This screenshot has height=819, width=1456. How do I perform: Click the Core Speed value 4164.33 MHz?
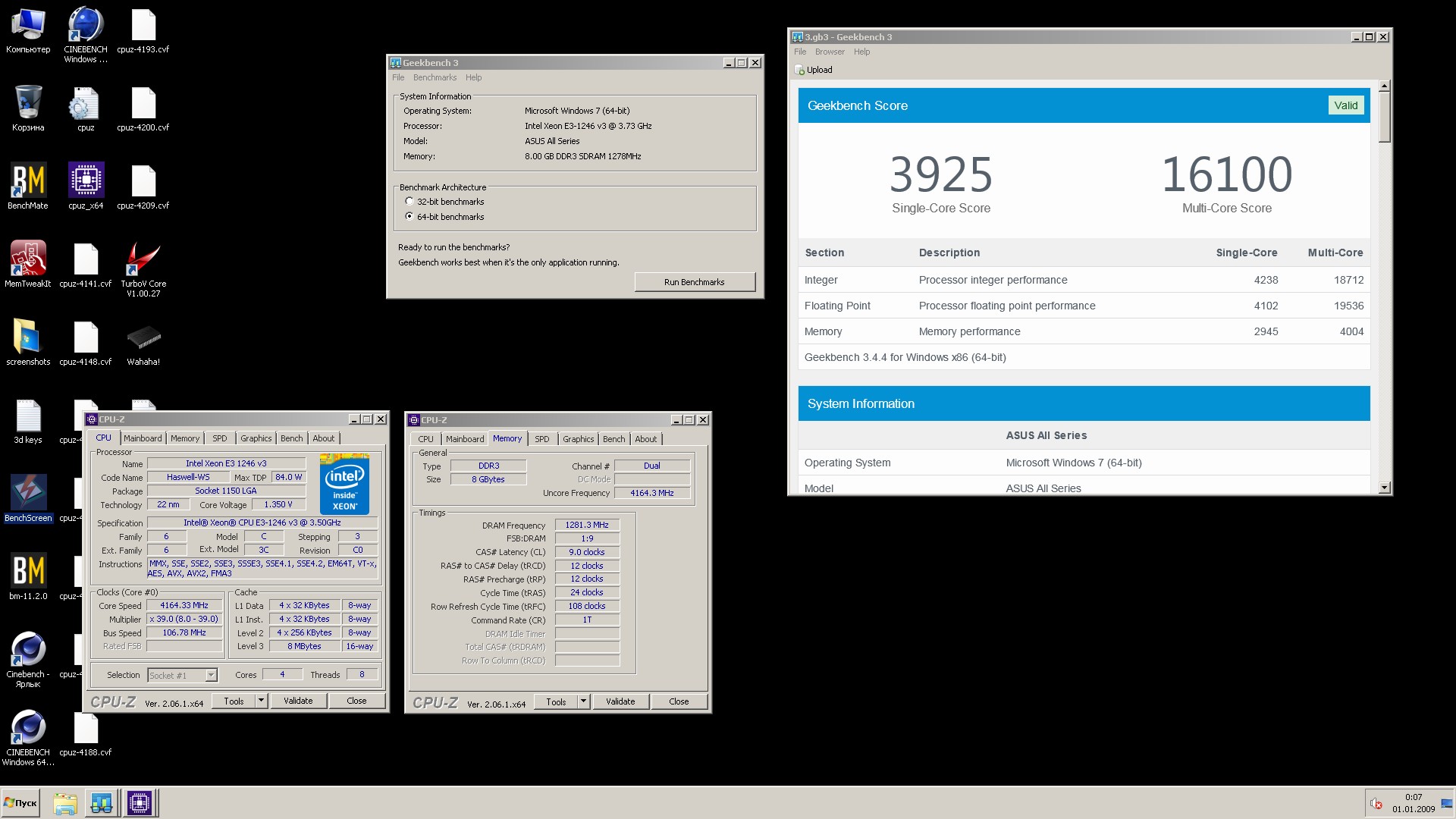click(184, 605)
